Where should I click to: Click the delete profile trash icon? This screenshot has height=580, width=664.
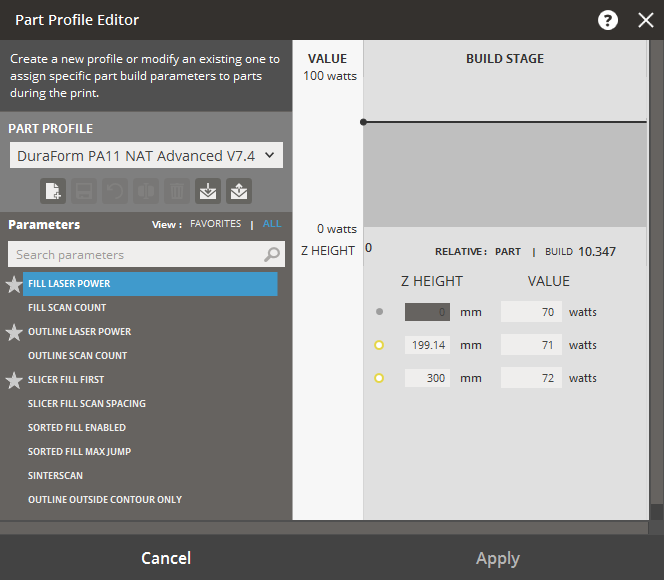click(176, 190)
